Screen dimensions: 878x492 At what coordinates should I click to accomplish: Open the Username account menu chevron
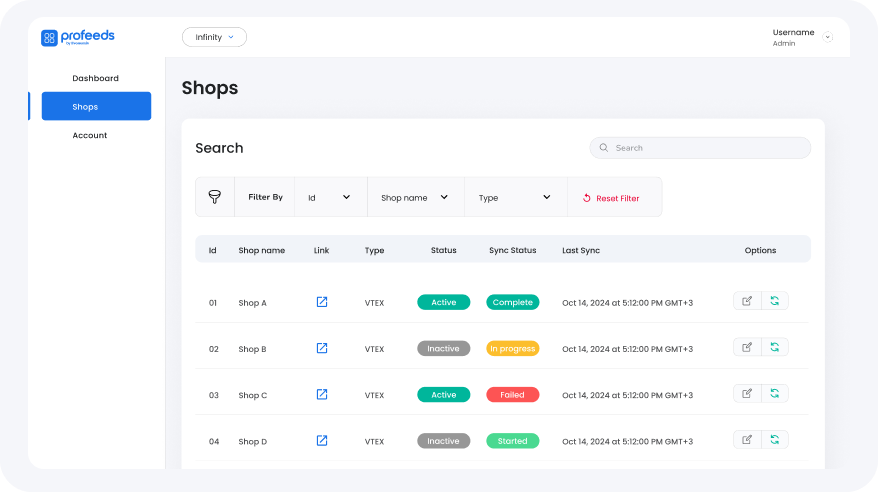coord(827,37)
